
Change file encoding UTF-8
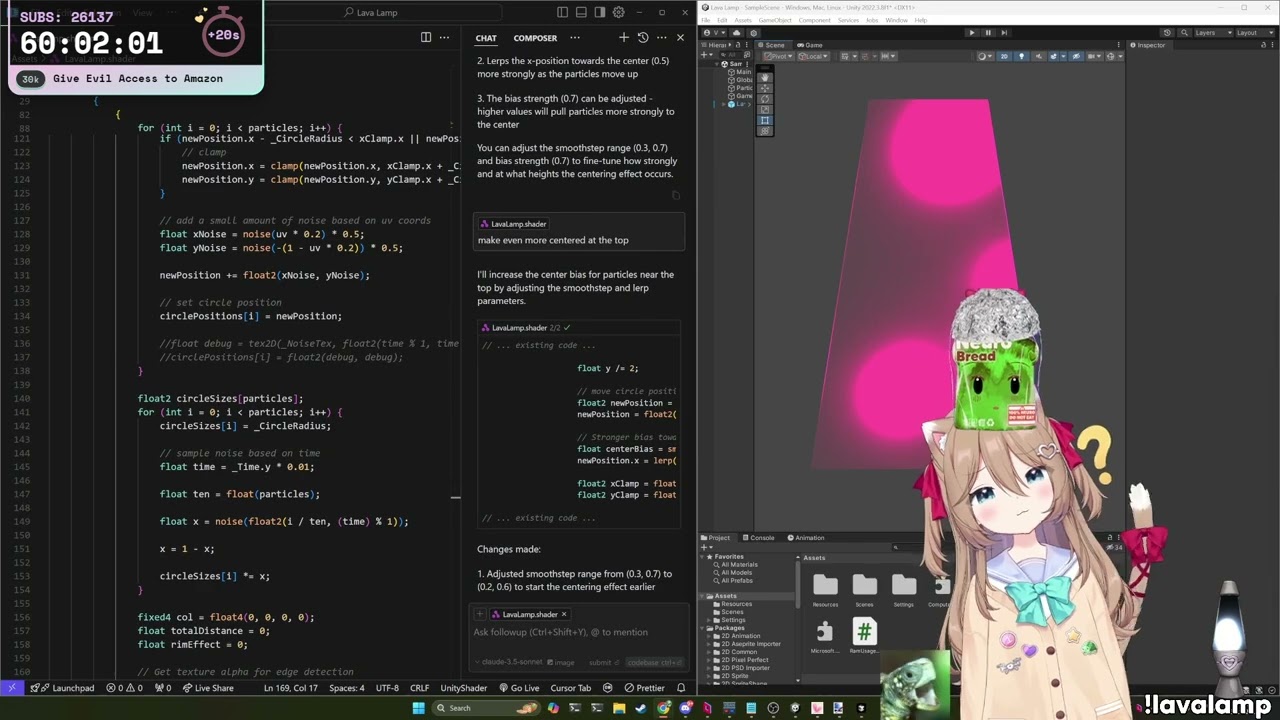pos(387,688)
